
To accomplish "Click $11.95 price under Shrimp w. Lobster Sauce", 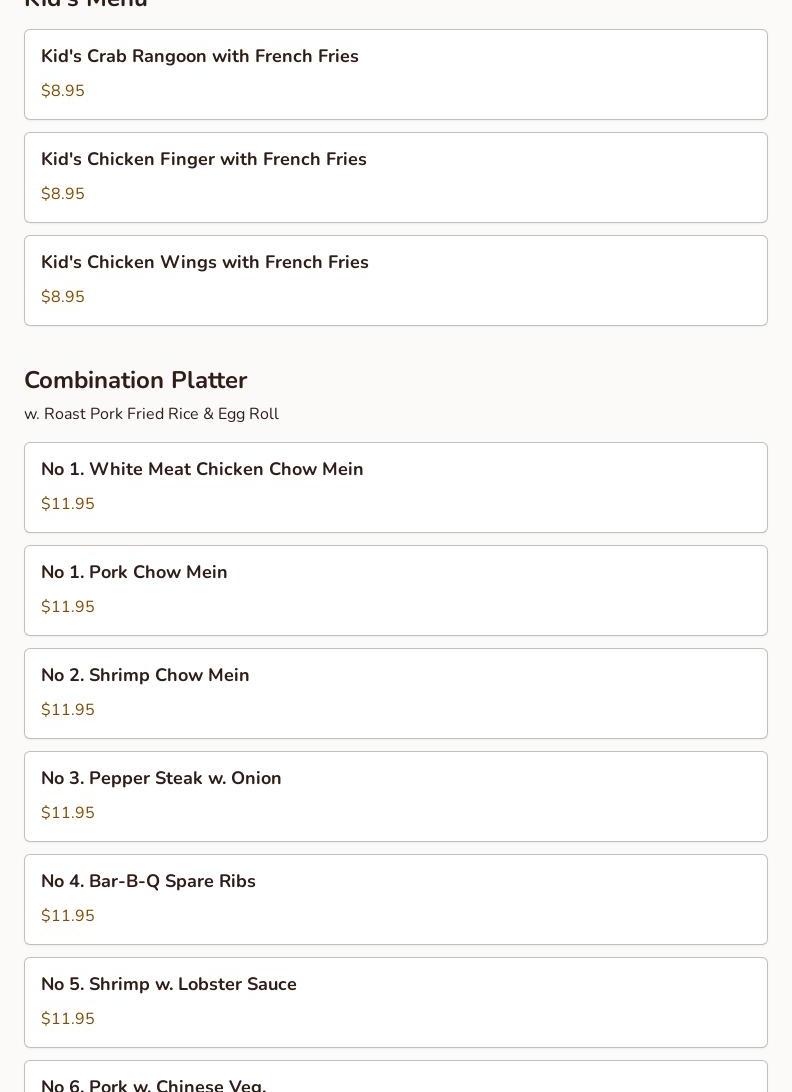I will pyautogui.click(x=68, y=1019).
